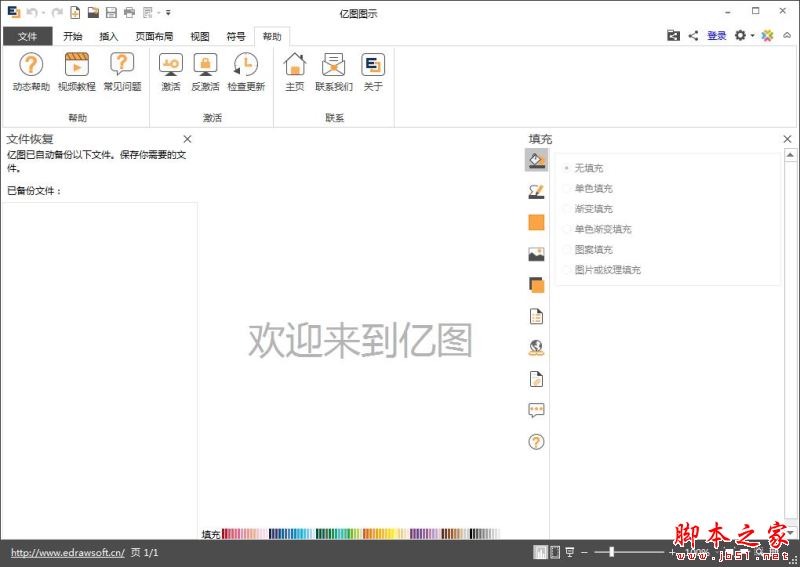Click the New document icon
The image size is (800, 567).
(x=75, y=12)
